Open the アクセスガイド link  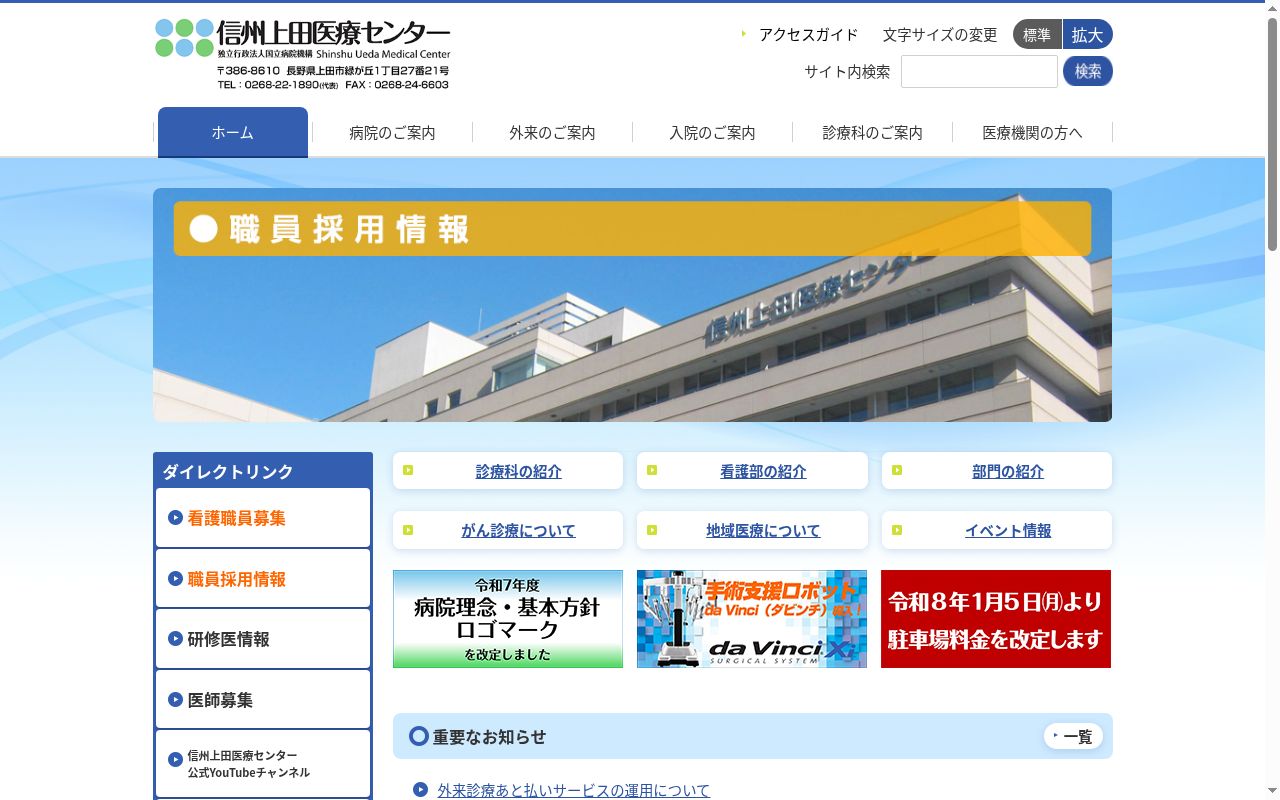pyautogui.click(x=808, y=35)
